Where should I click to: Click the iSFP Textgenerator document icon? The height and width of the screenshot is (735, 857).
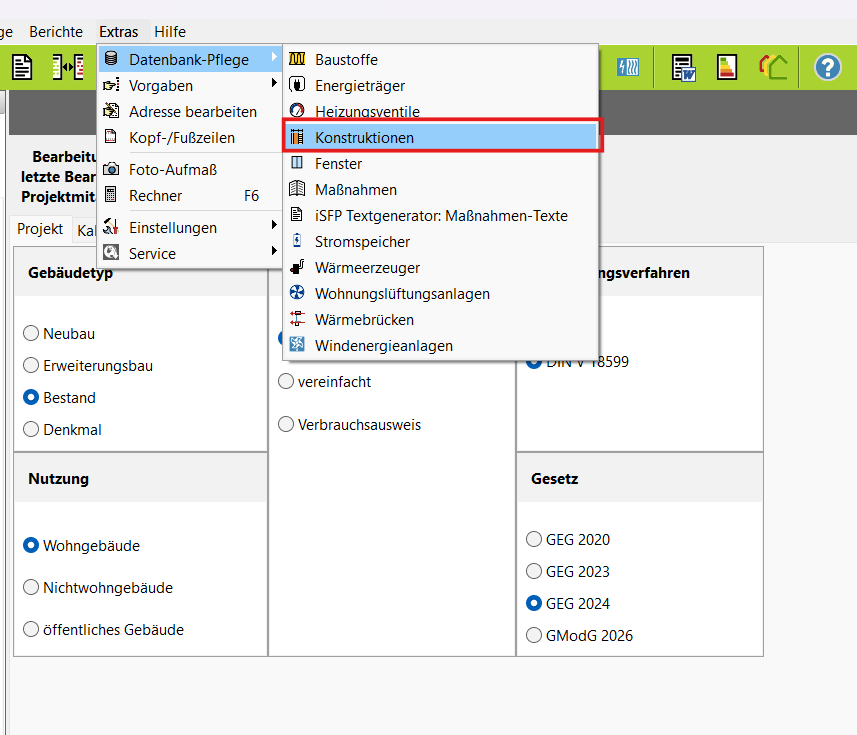coord(297,214)
